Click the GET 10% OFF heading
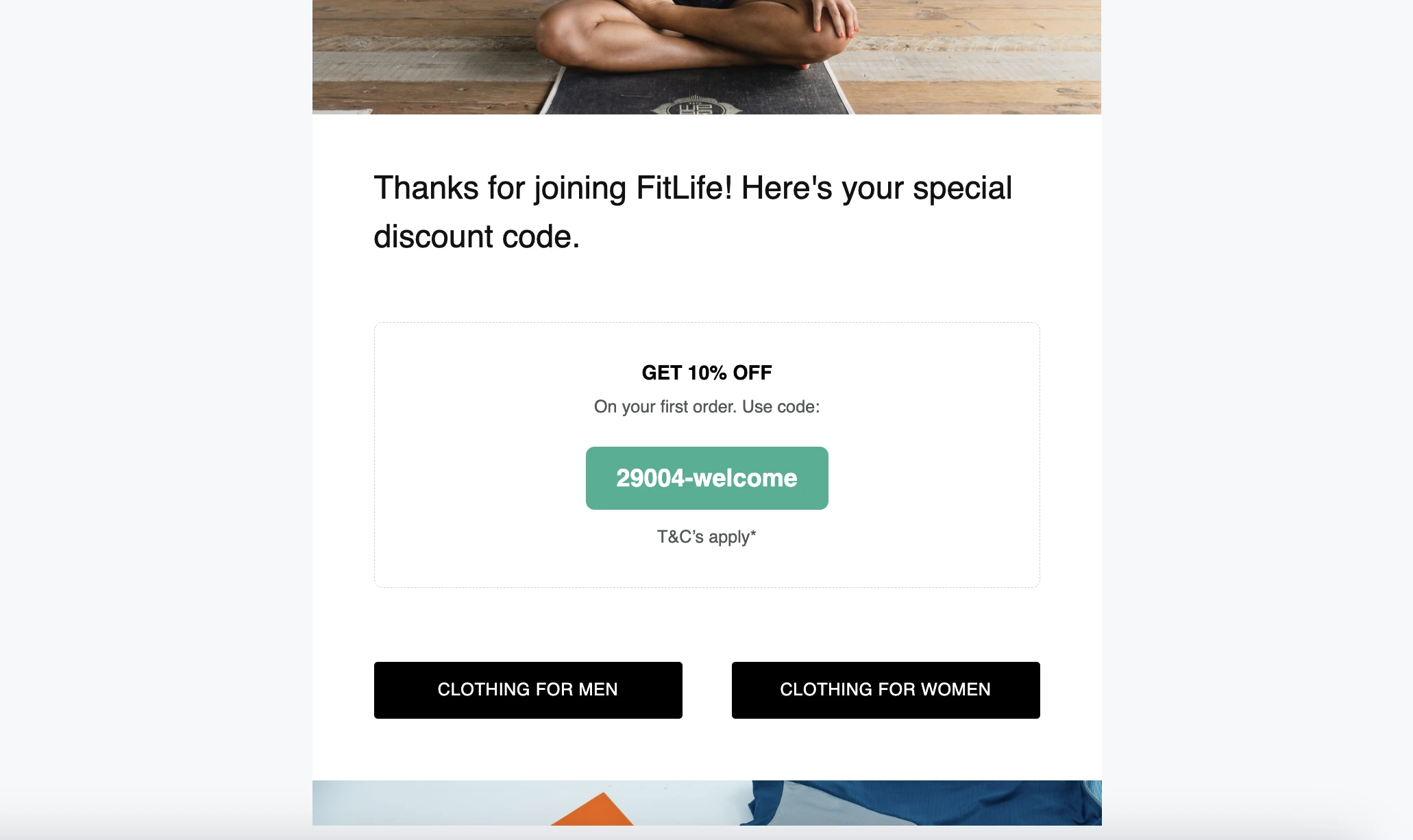The image size is (1413, 840). click(x=706, y=373)
